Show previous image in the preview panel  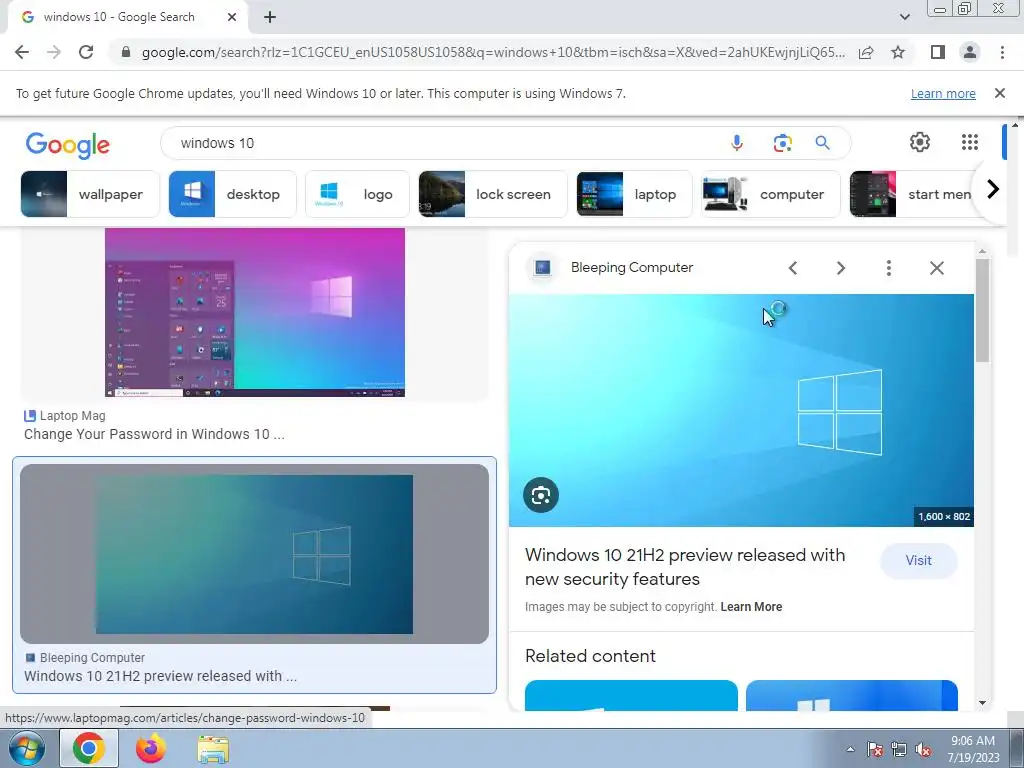pyautogui.click(x=793, y=268)
